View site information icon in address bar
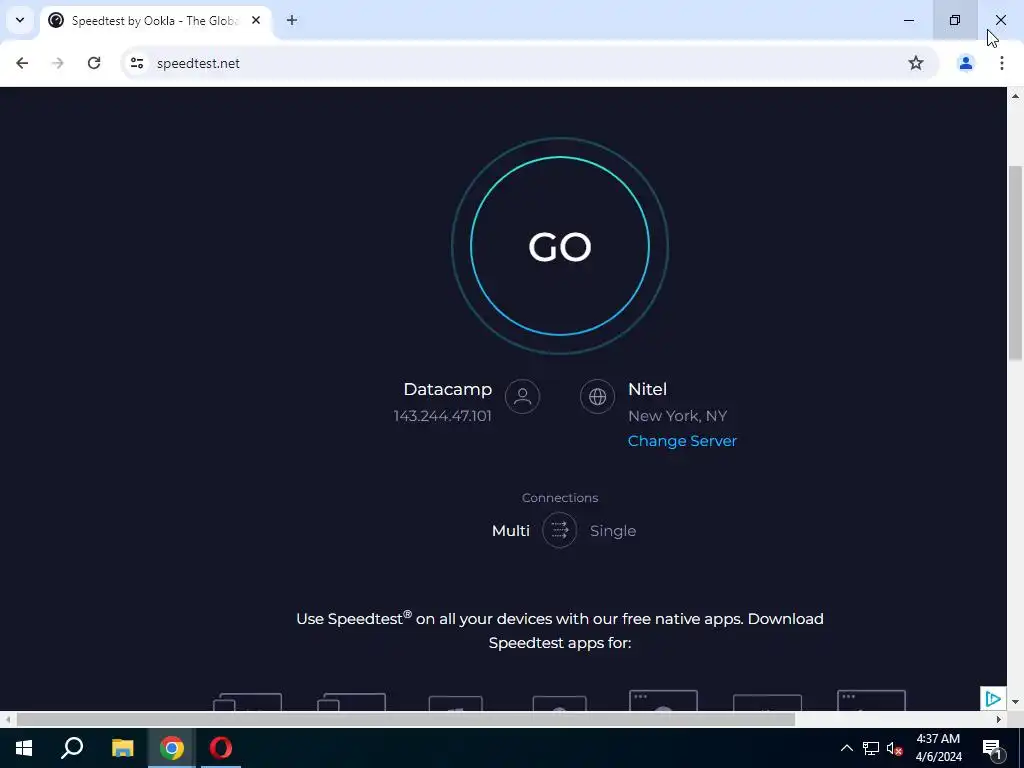The height and width of the screenshot is (768, 1024). (136, 63)
